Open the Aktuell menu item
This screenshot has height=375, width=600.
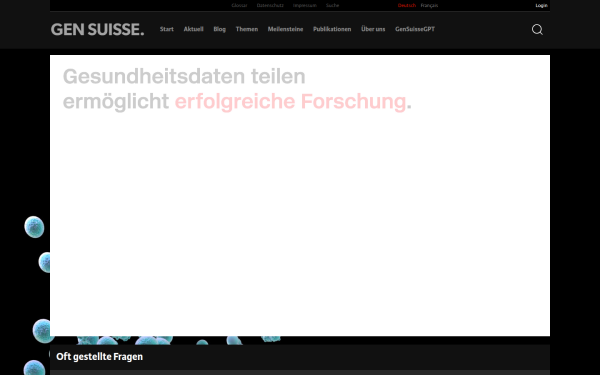tap(194, 29)
